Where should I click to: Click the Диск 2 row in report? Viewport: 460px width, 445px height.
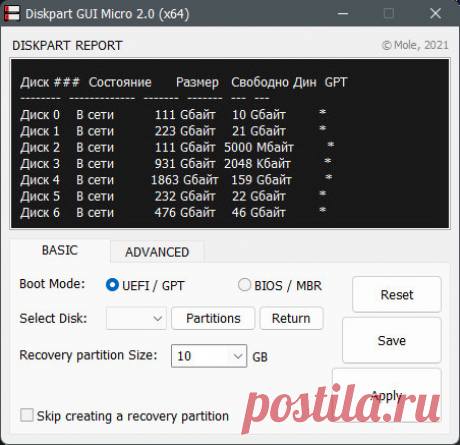[177, 147]
